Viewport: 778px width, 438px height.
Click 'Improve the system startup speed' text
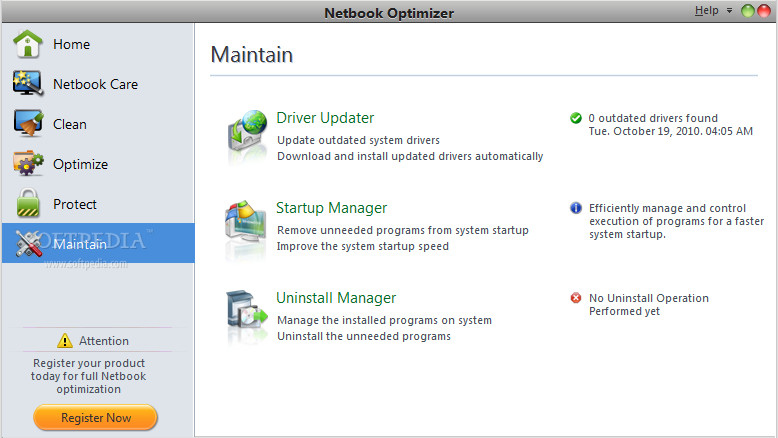coord(363,246)
